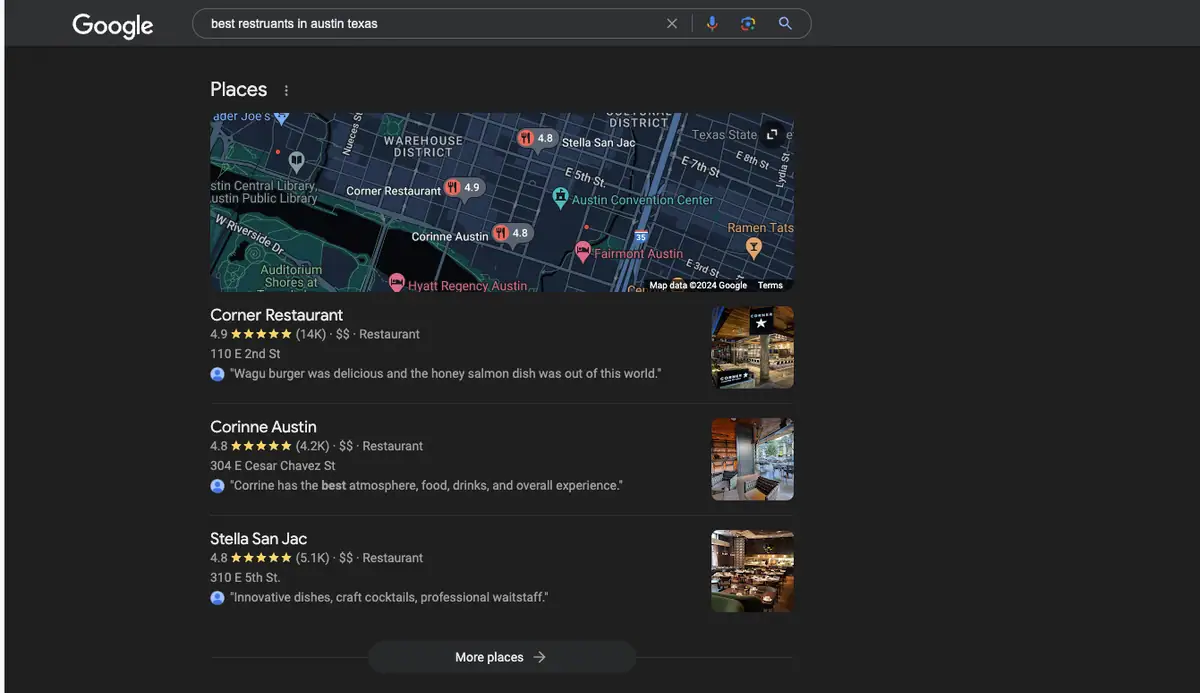Image resolution: width=1200 pixels, height=693 pixels.
Task: Go to the Google homepage logo
Action: tap(113, 25)
